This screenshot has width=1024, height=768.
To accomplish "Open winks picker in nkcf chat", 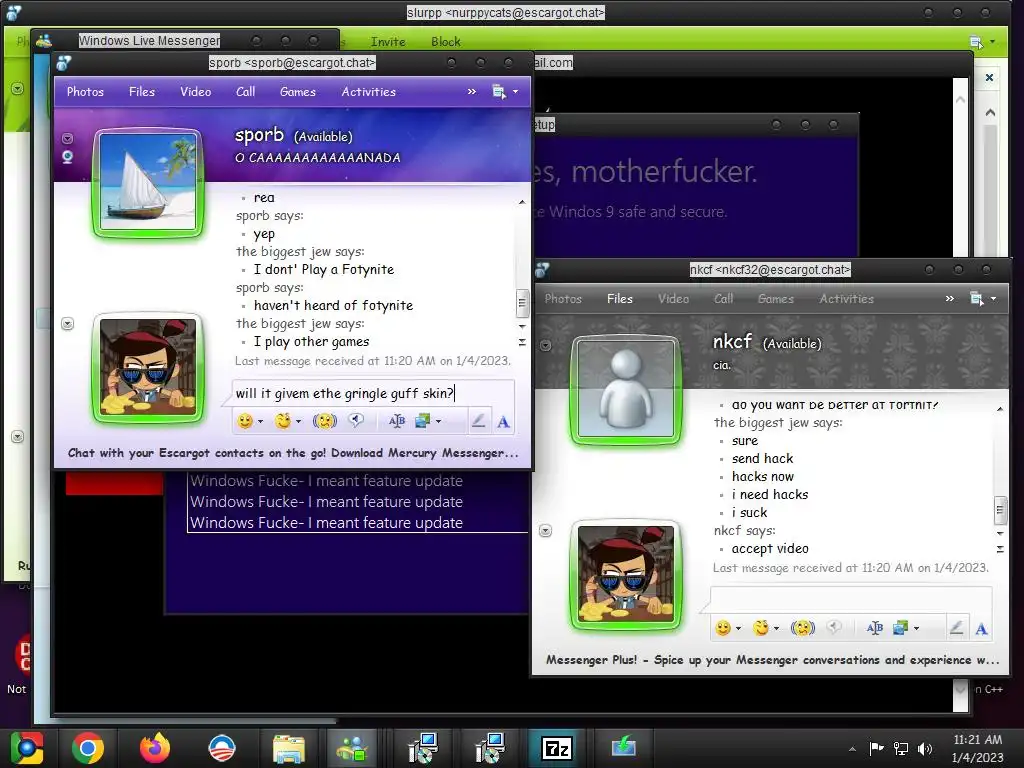I will tap(761, 628).
